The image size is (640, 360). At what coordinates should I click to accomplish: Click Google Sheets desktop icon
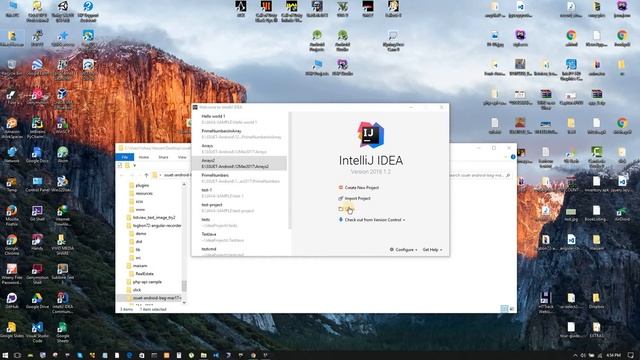click(62, 331)
